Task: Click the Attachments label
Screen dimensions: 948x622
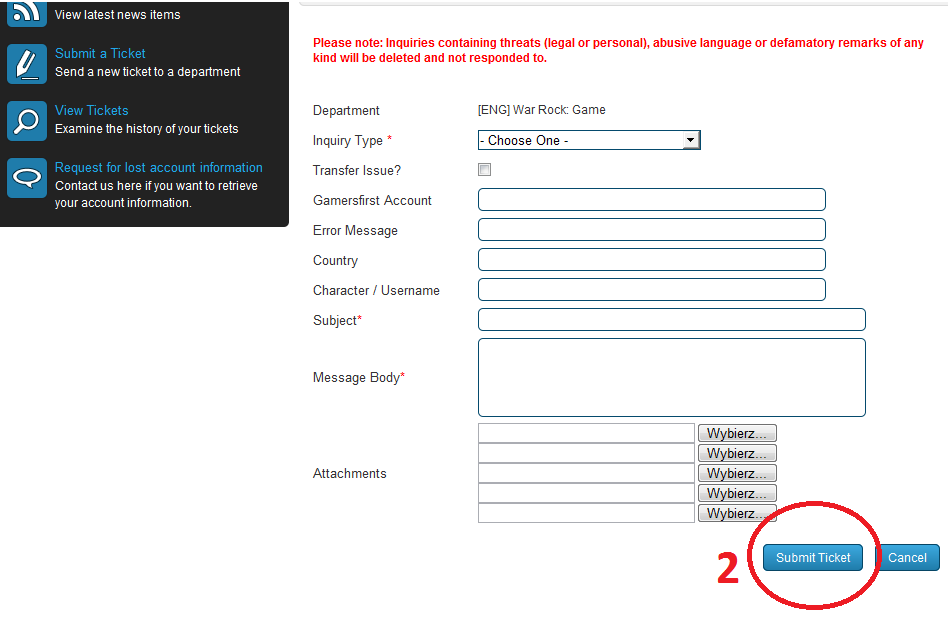Action: point(349,473)
